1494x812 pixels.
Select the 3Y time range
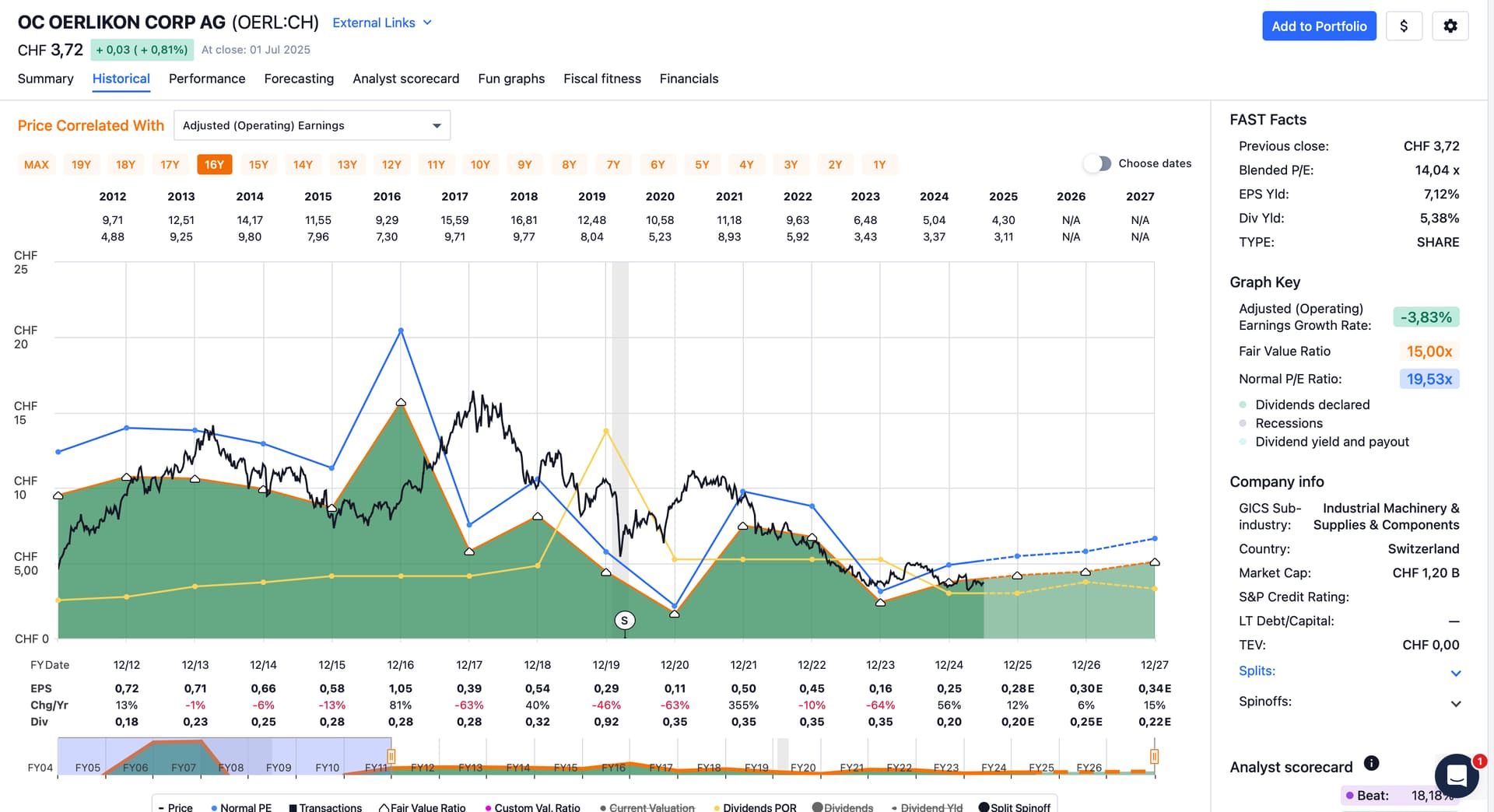(791, 164)
